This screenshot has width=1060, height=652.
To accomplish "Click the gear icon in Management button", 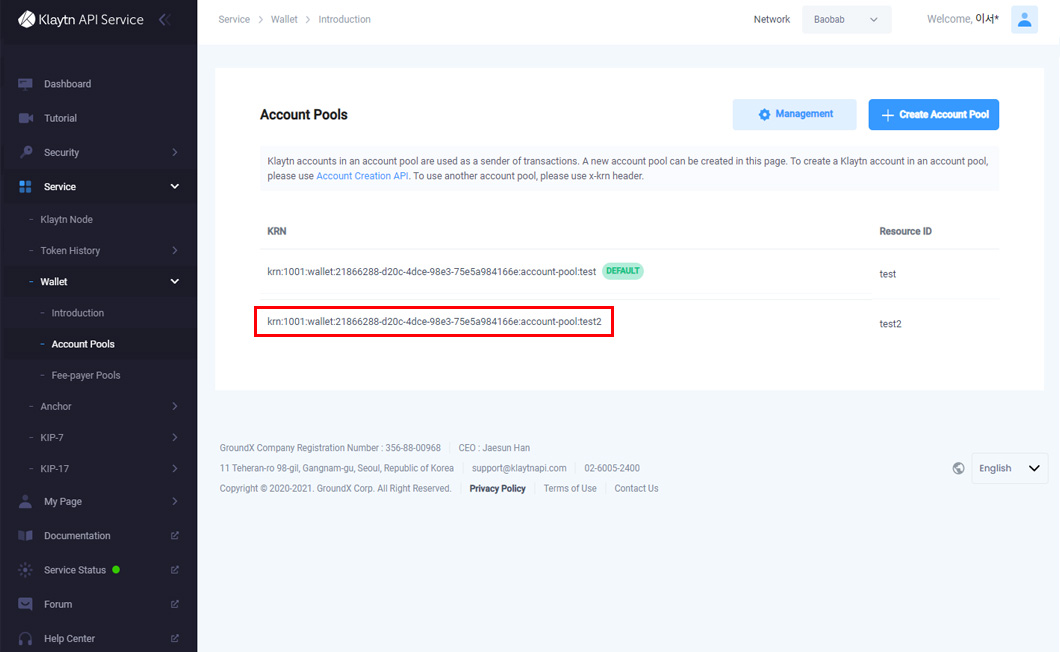I will point(764,114).
